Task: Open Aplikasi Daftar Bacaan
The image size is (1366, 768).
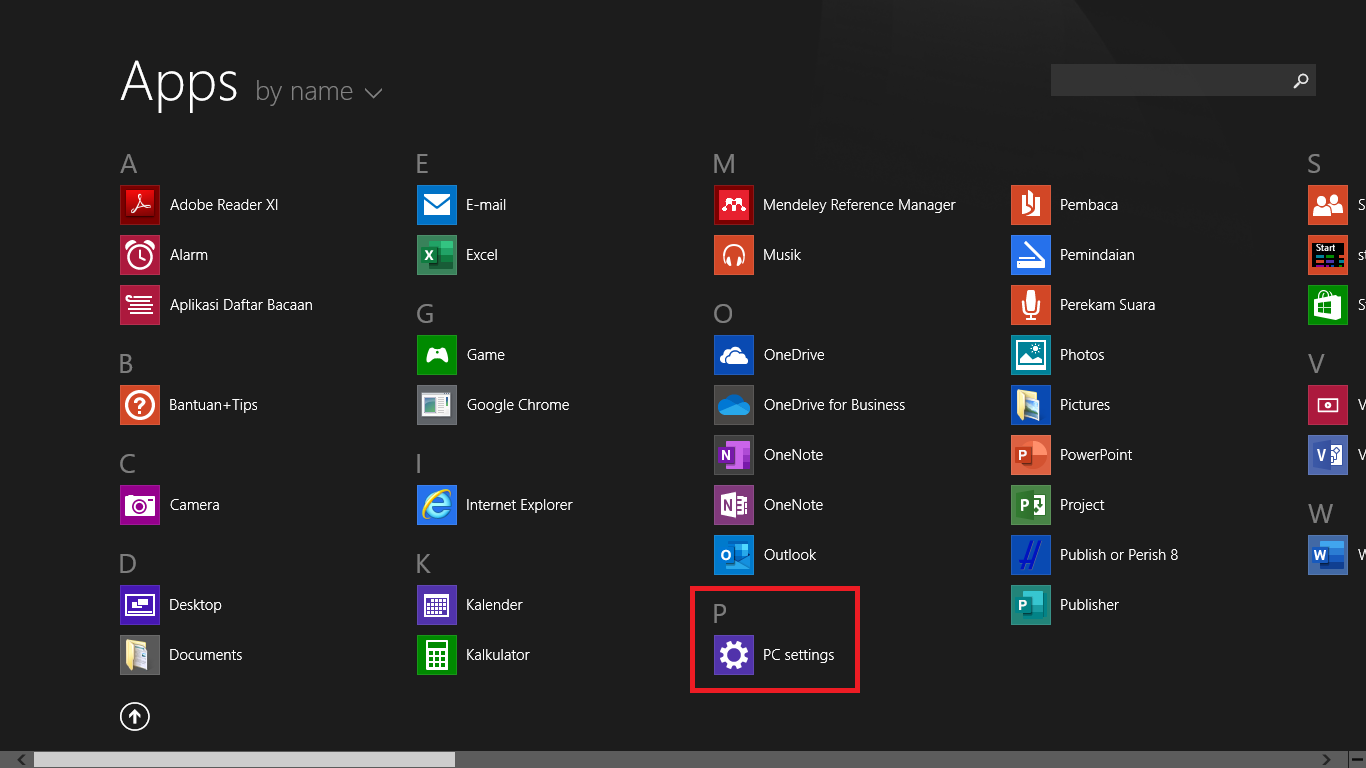Action: coord(216,305)
